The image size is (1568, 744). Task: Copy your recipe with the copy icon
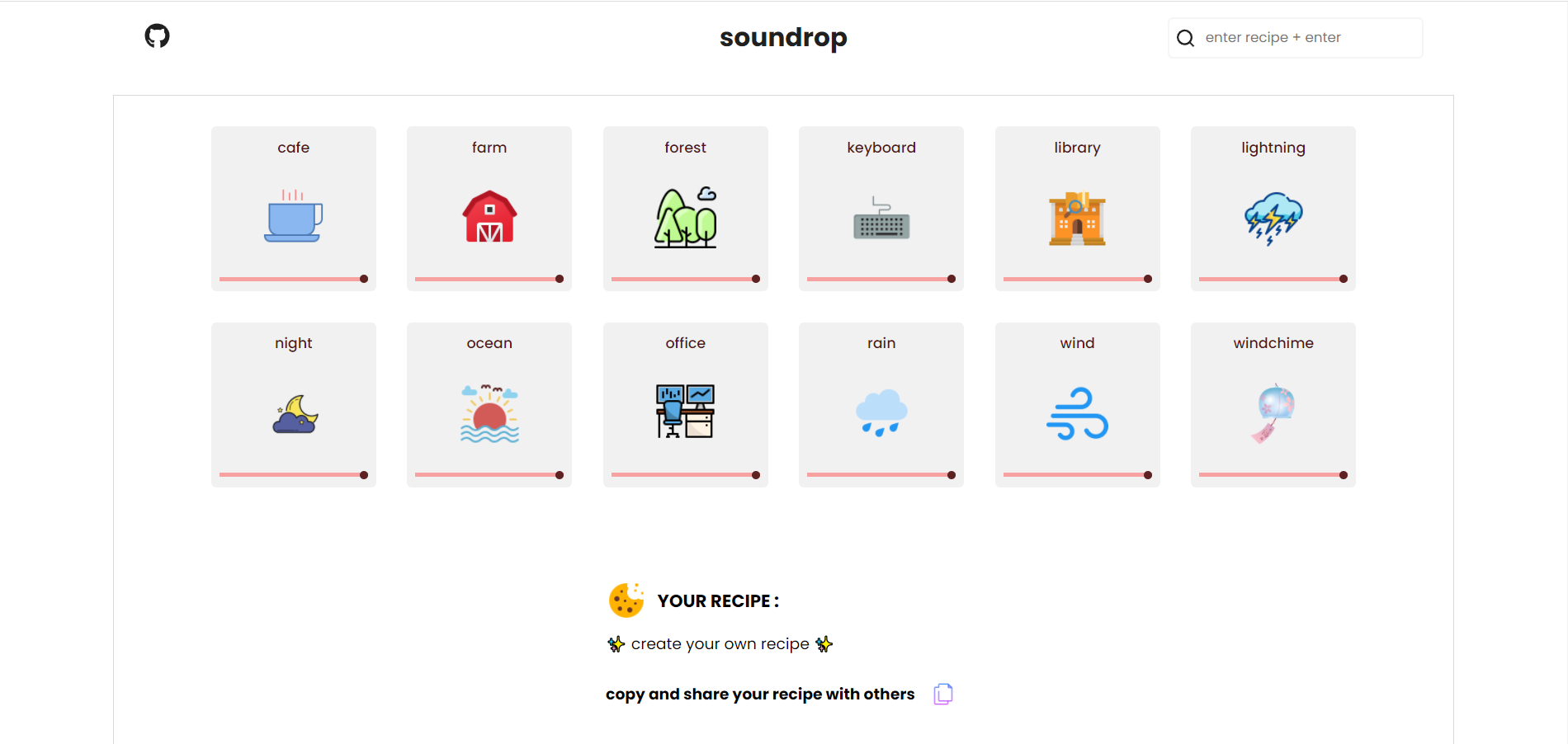(942, 694)
